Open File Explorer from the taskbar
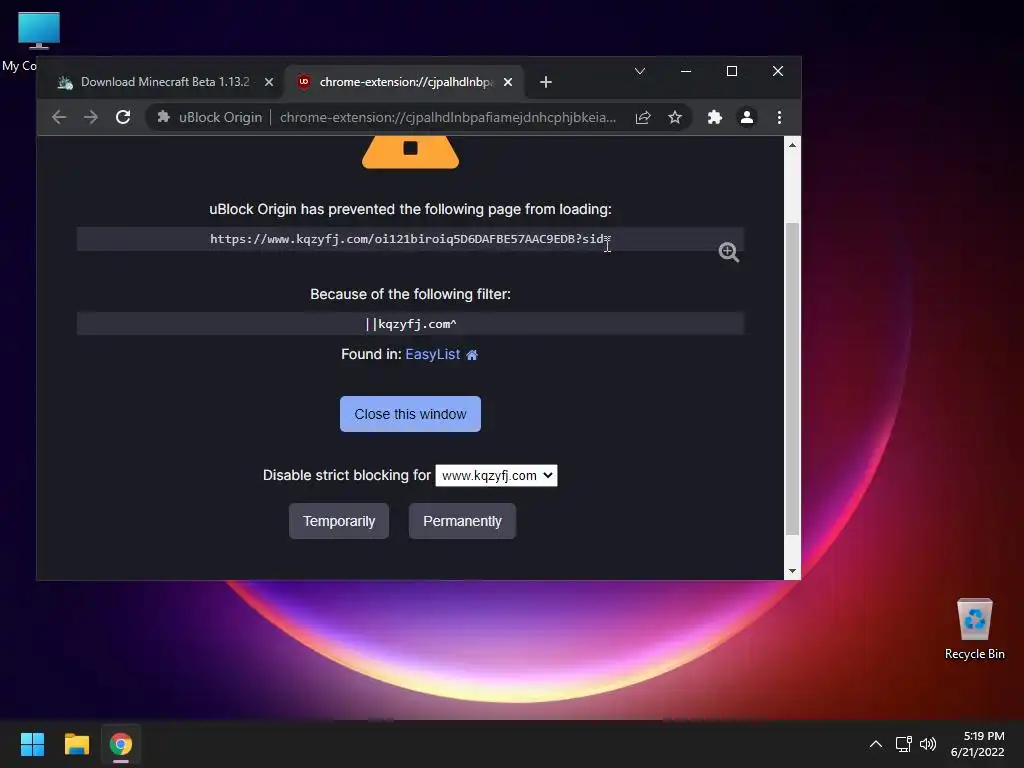 76,744
